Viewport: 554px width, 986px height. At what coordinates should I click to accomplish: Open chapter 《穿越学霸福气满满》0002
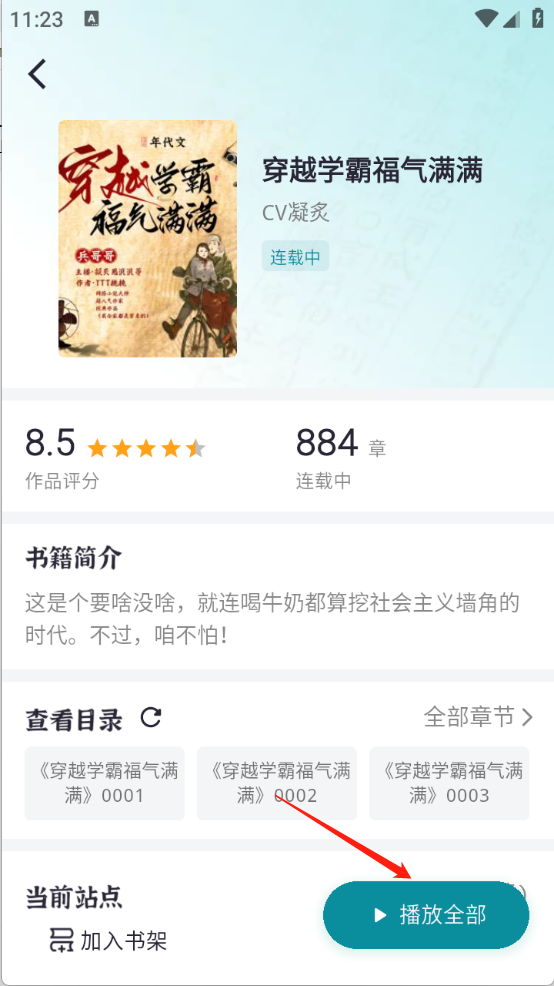[x=277, y=784]
